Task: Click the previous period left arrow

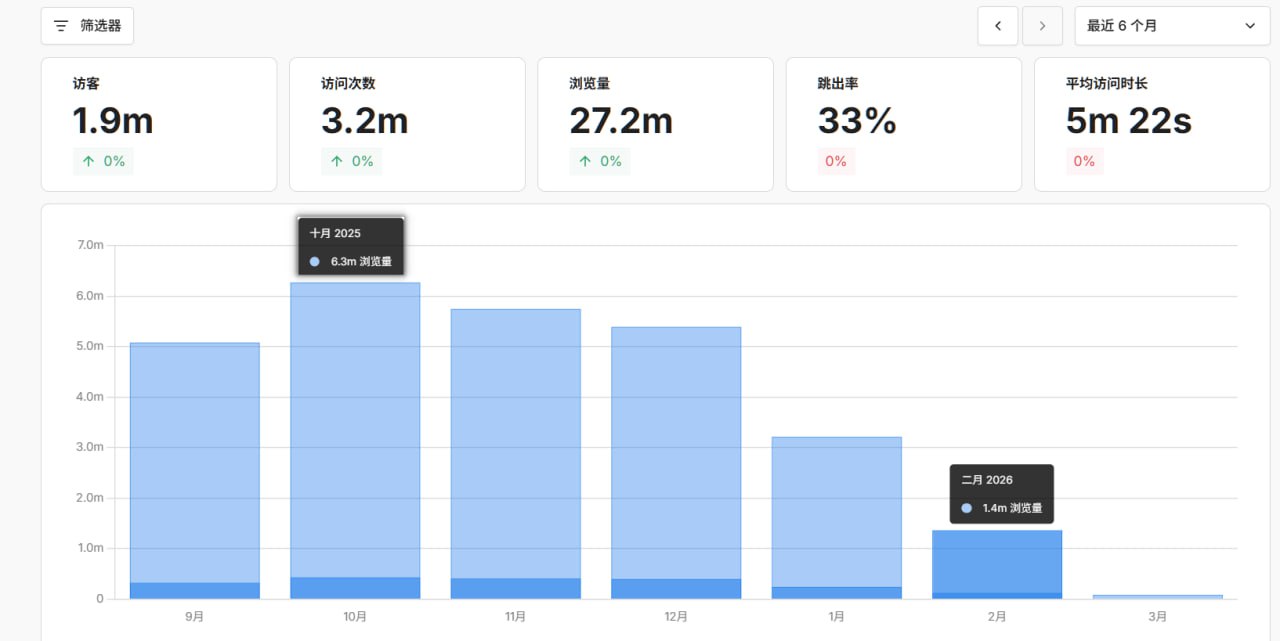Action: pos(997,26)
